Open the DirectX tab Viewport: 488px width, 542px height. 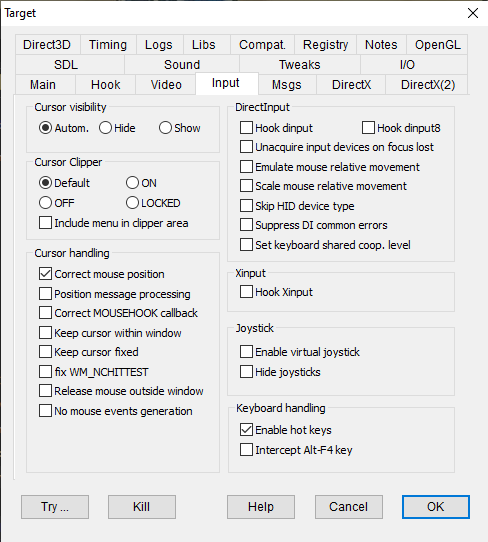coord(351,85)
